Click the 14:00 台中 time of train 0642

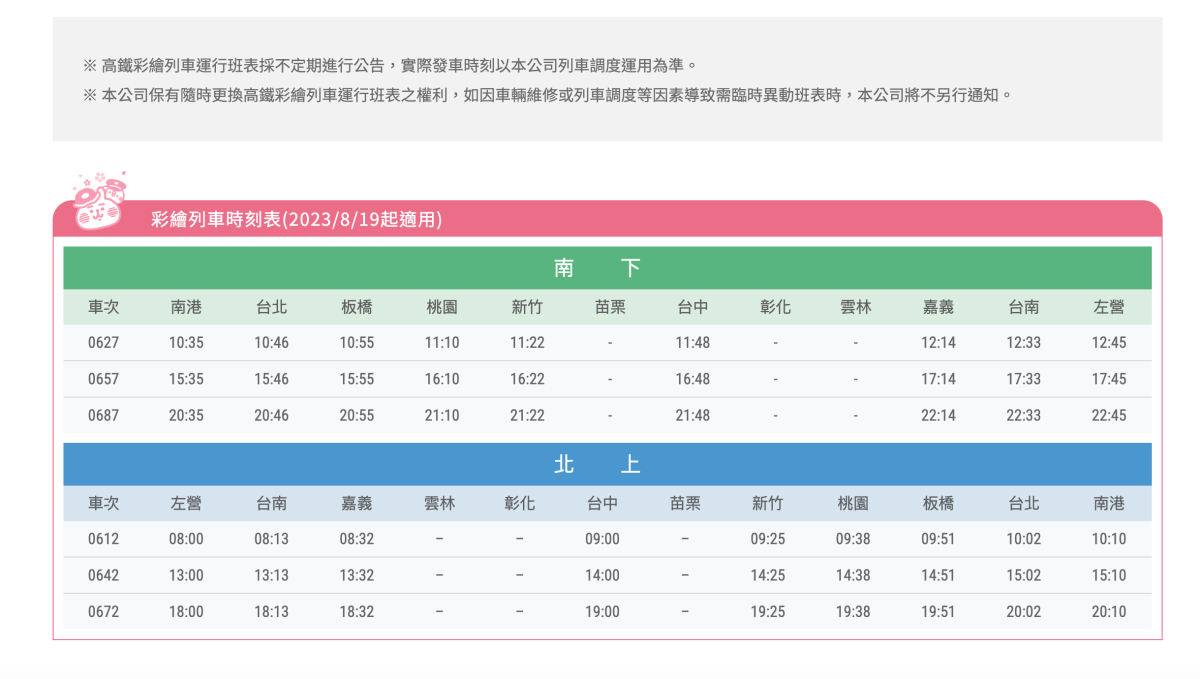click(x=602, y=575)
